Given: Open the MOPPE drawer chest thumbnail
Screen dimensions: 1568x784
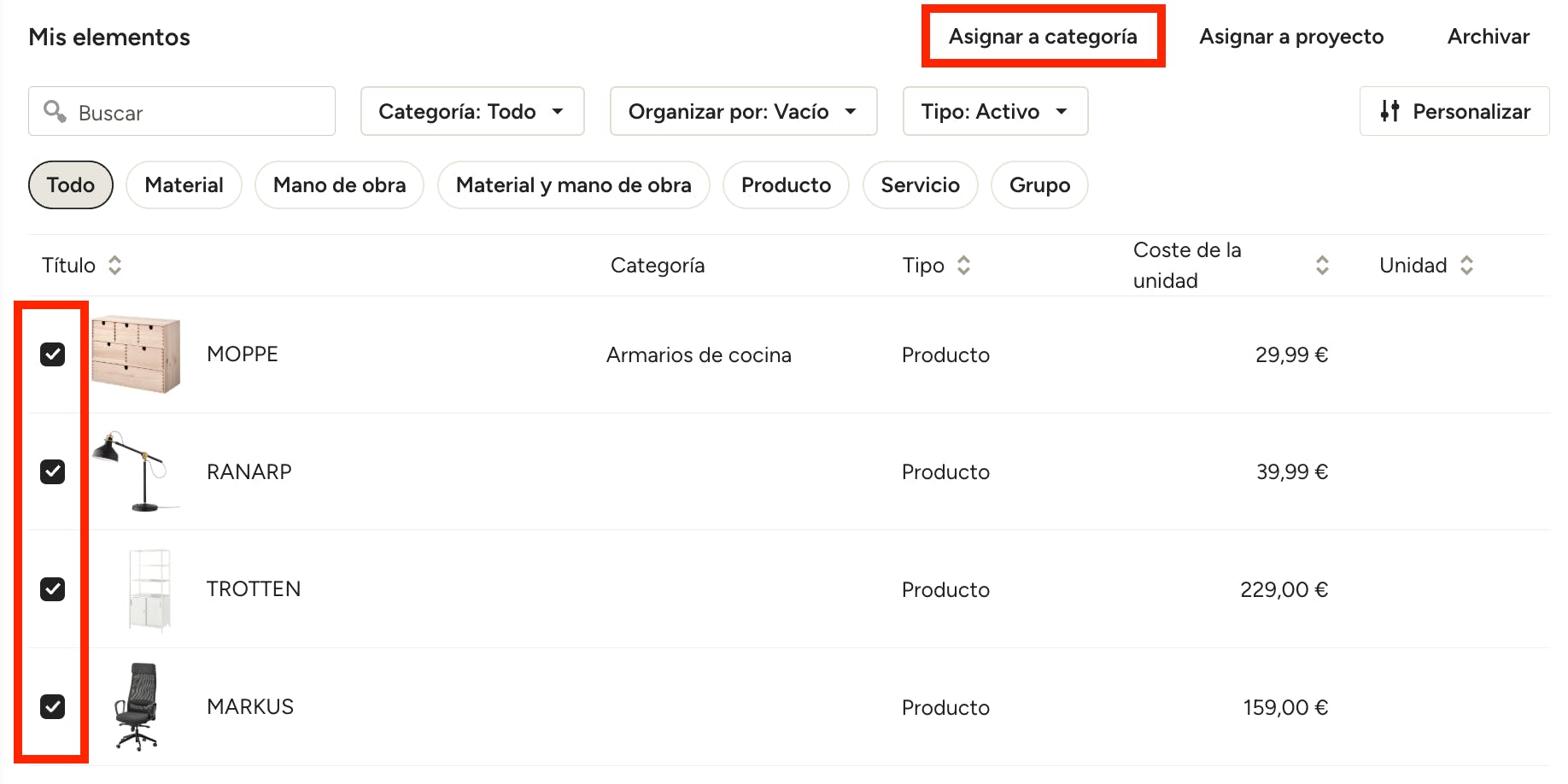Looking at the screenshot, I should coord(136,354).
